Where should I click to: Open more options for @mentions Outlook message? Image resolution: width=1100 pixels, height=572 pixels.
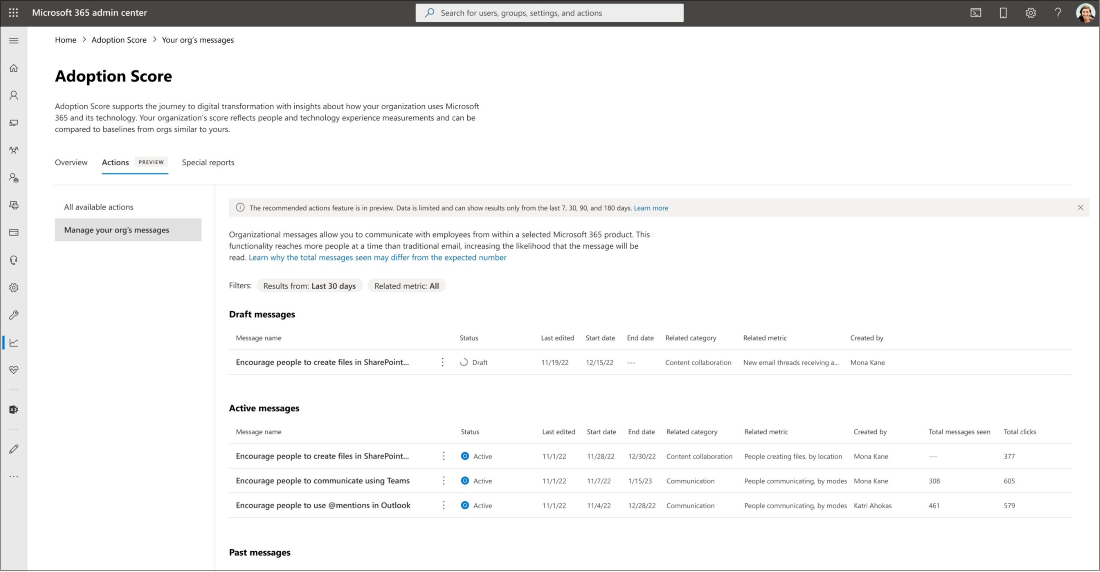[x=443, y=505]
